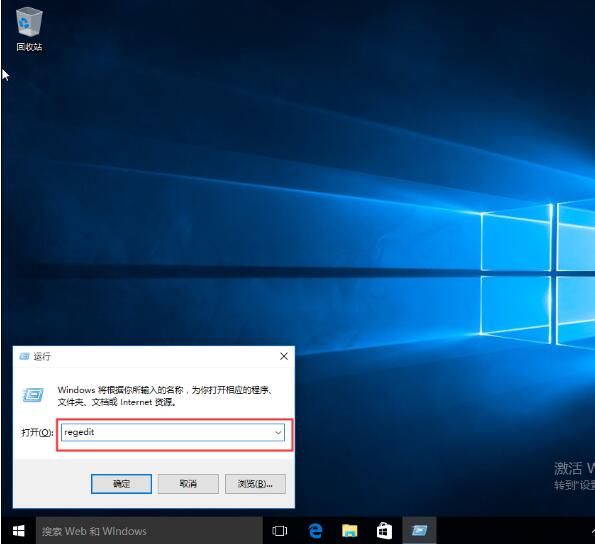Click the 打开(O): label
This screenshot has width=595, height=544.
pos(37,432)
